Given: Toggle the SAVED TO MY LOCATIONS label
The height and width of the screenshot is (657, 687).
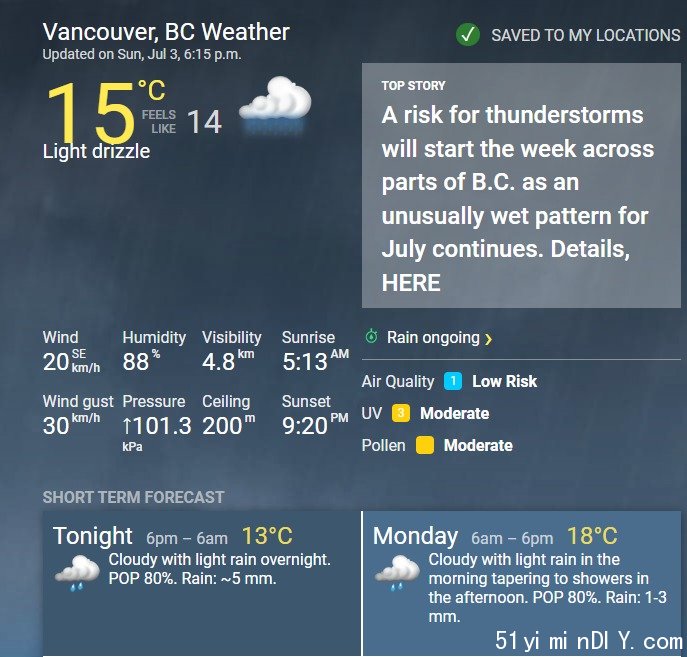Looking at the screenshot, I should [586, 35].
